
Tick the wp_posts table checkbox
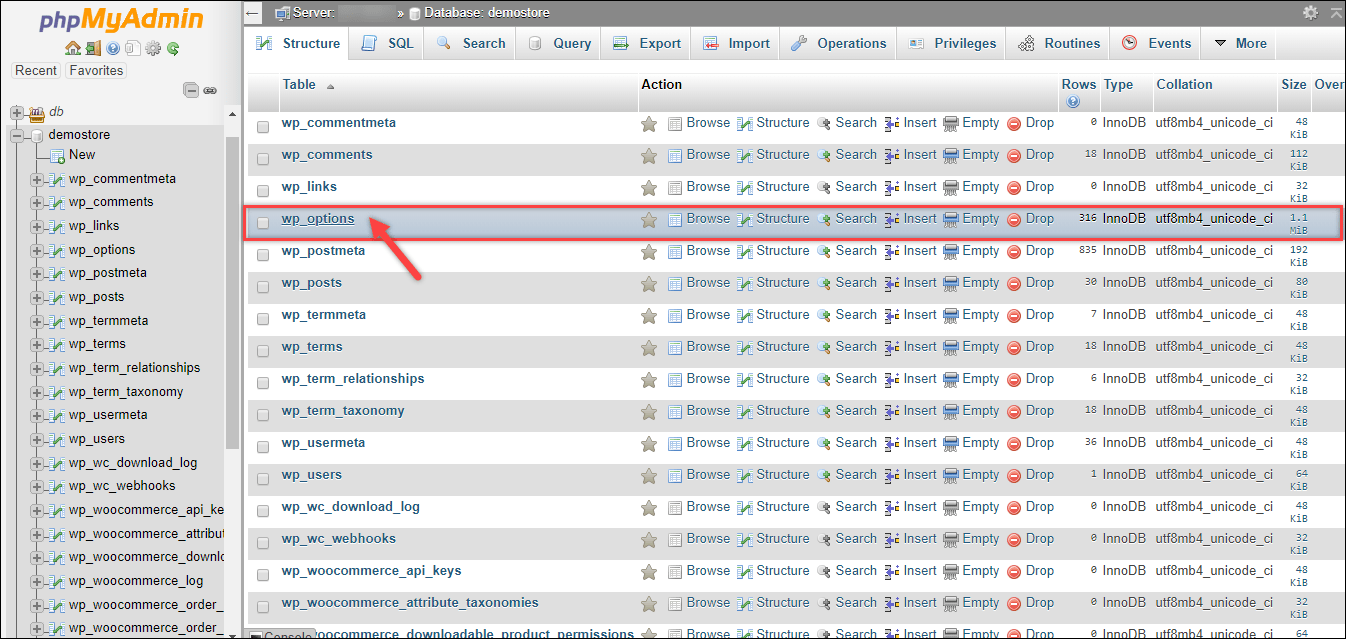[x=263, y=287]
